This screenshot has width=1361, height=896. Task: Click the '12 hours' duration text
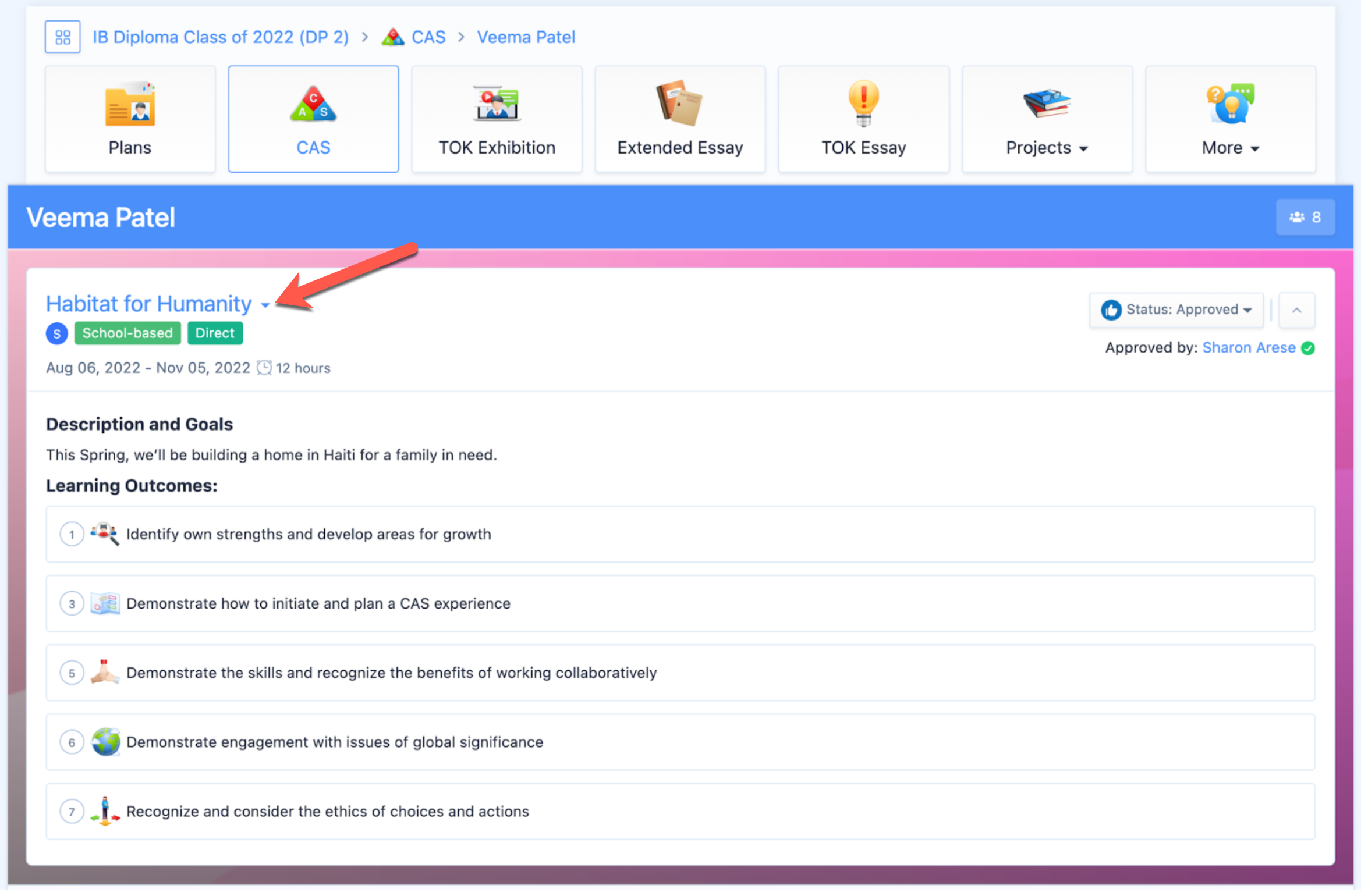303,368
